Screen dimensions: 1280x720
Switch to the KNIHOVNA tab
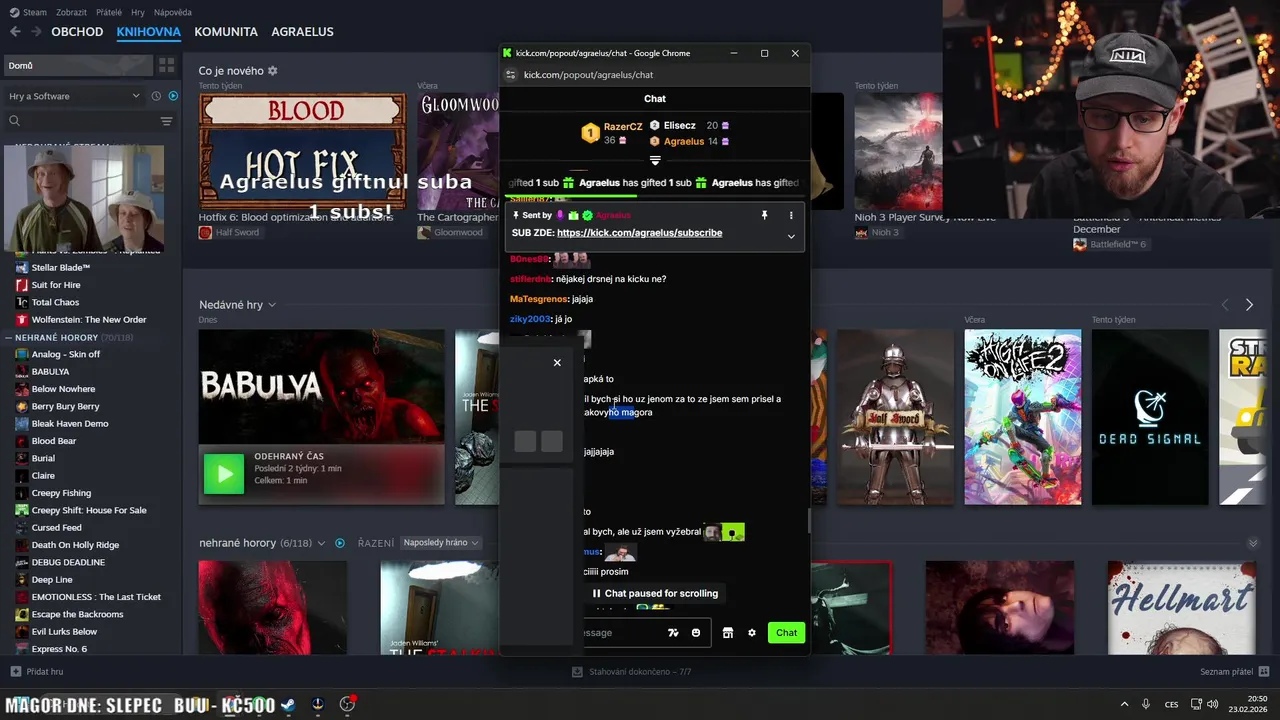tap(148, 32)
